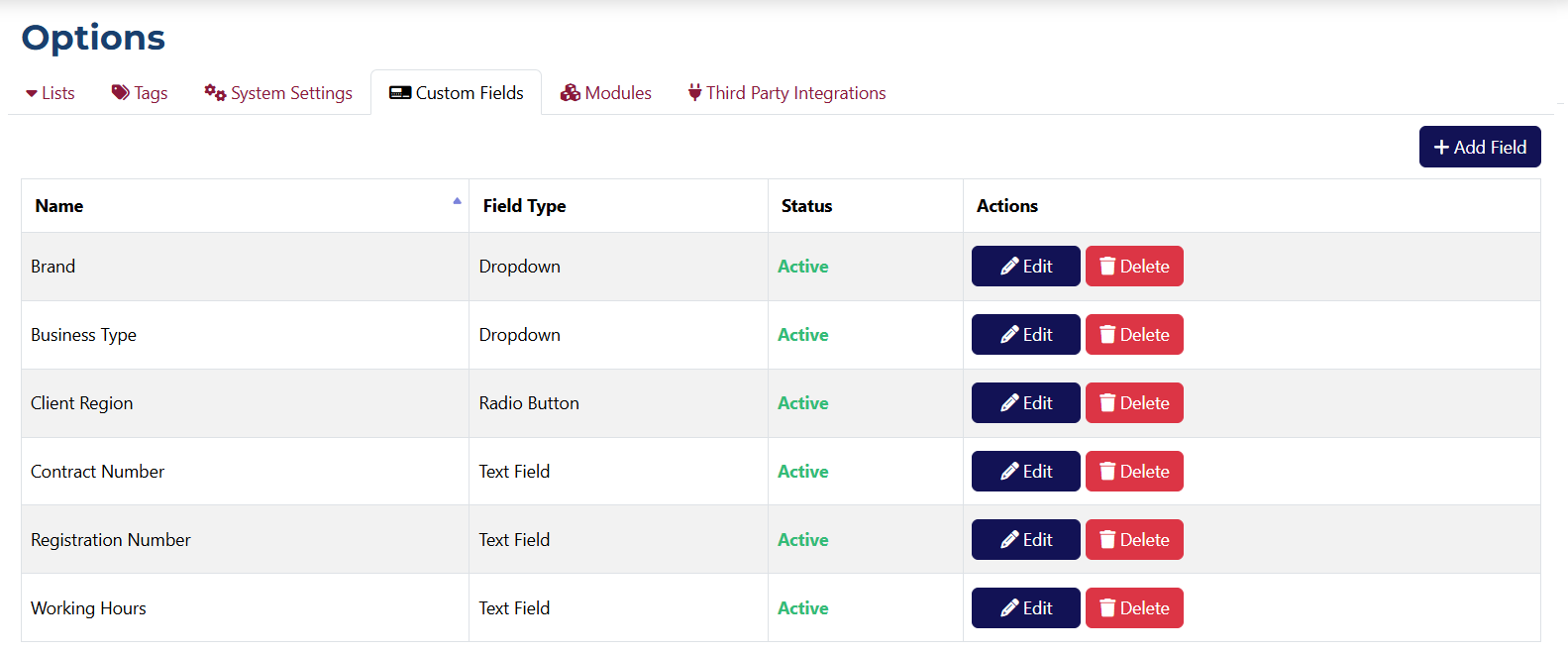This screenshot has height=654, width=1568.
Task: Click the Add Field button
Action: tap(1480, 147)
